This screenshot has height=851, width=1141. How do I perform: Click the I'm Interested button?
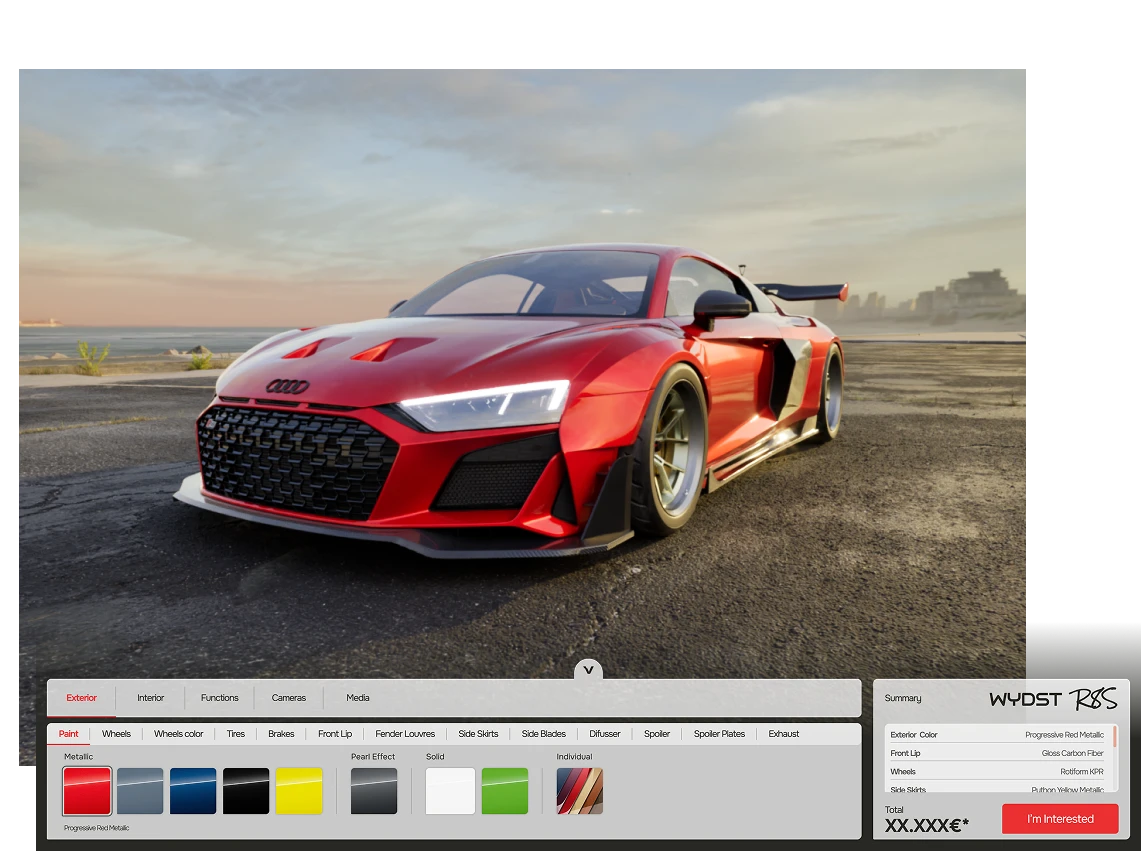pos(1060,819)
